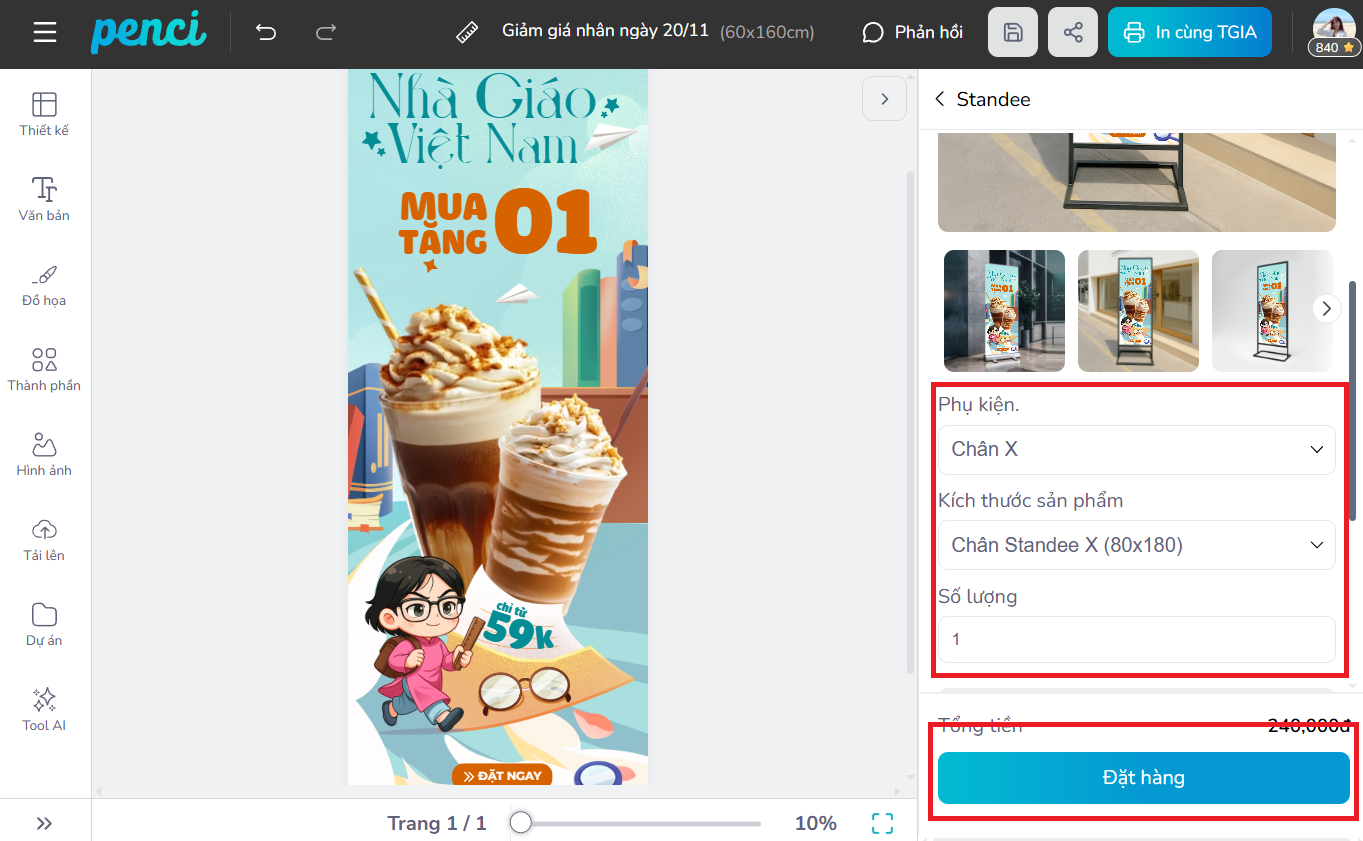
Task: Click the In cùng TGIA button
Action: click(x=1190, y=32)
